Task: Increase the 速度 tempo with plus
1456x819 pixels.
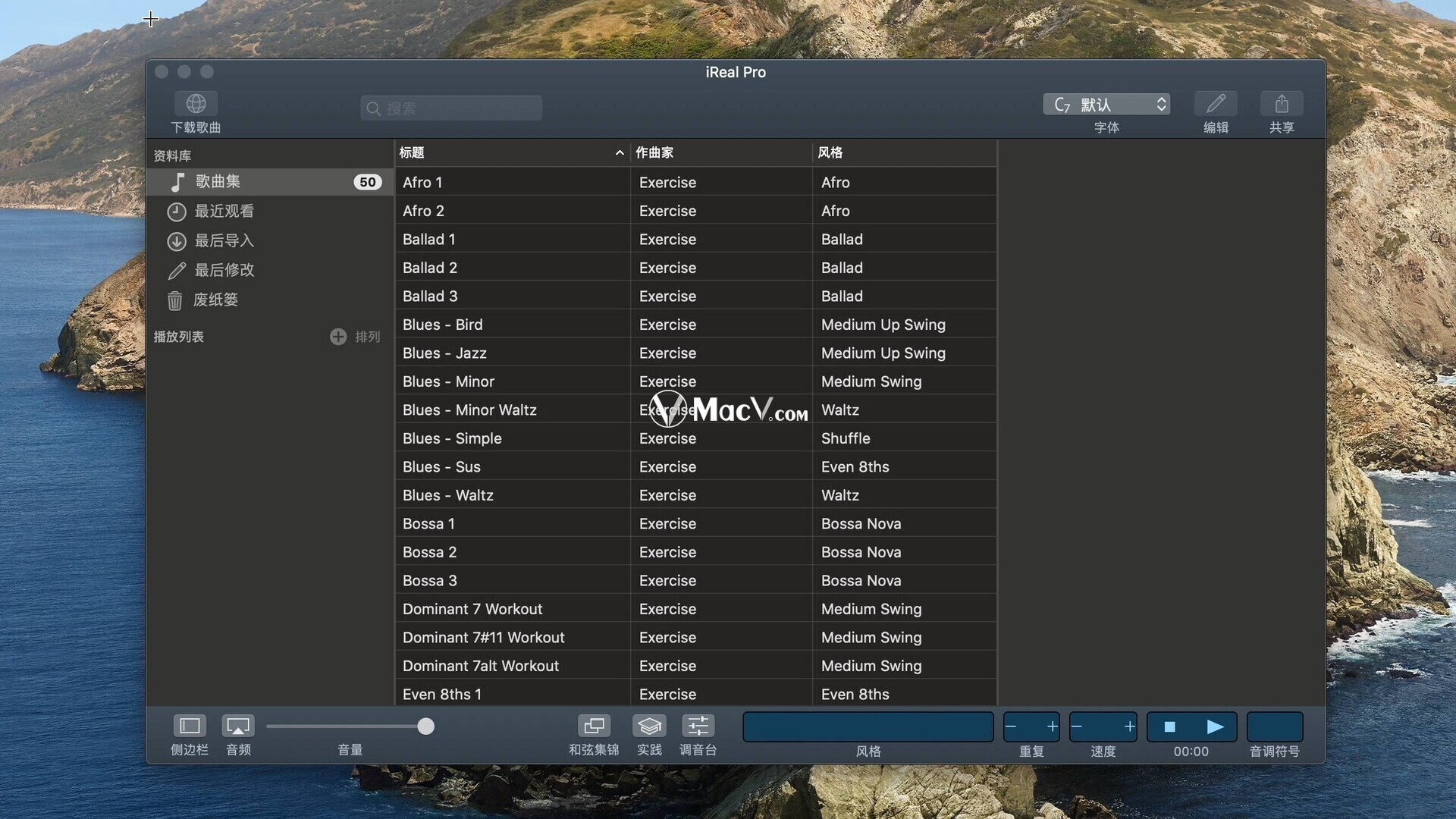Action: (1129, 726)
